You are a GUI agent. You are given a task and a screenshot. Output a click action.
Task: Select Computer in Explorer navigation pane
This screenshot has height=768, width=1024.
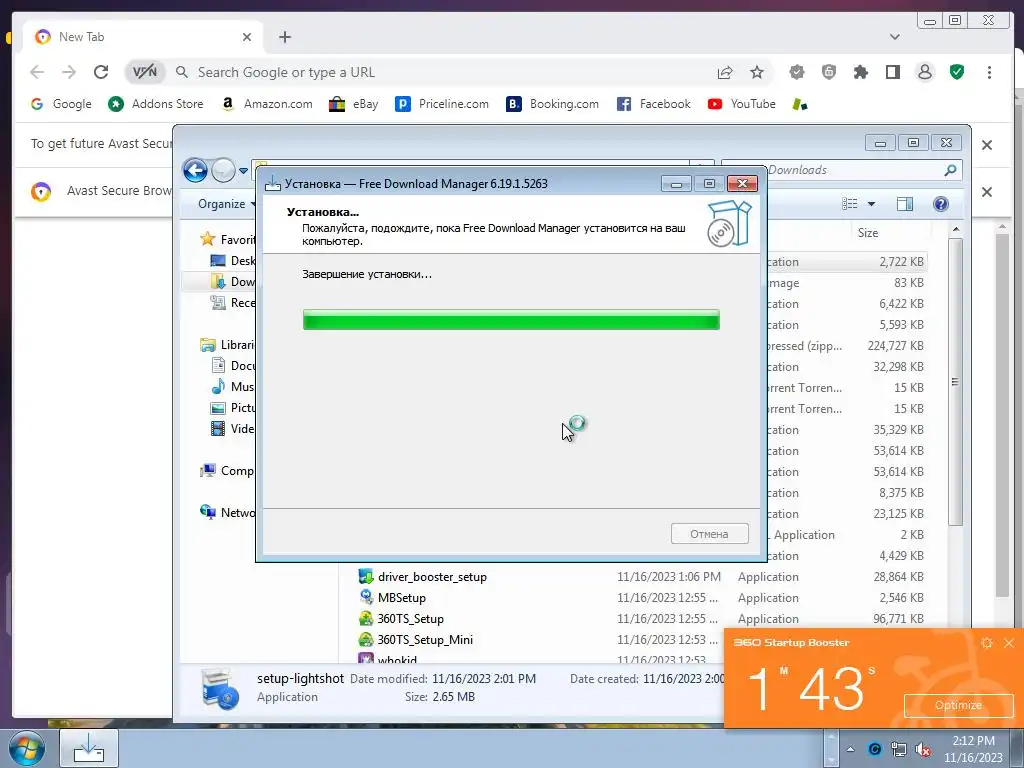point(228,471)
